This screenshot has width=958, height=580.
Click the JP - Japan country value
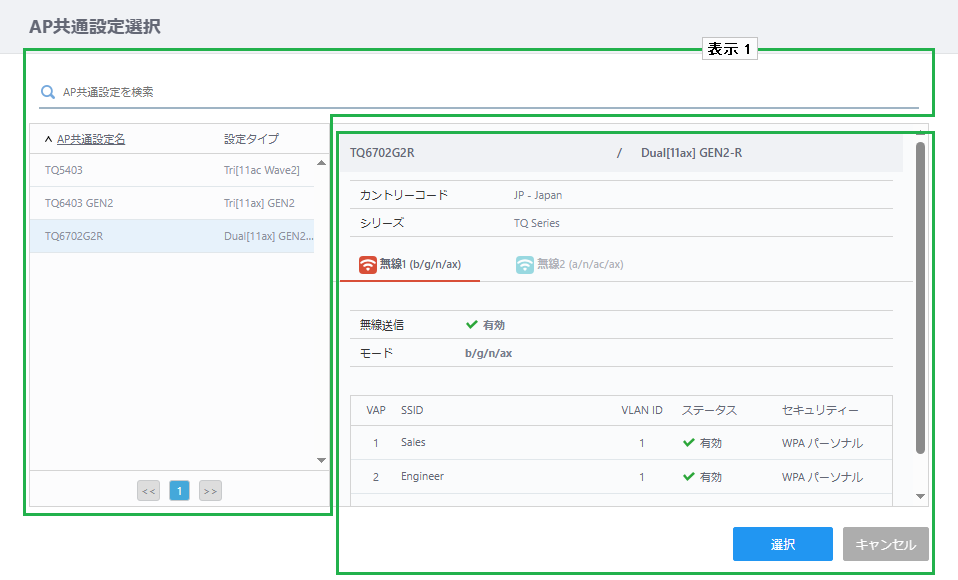(538, 195)
